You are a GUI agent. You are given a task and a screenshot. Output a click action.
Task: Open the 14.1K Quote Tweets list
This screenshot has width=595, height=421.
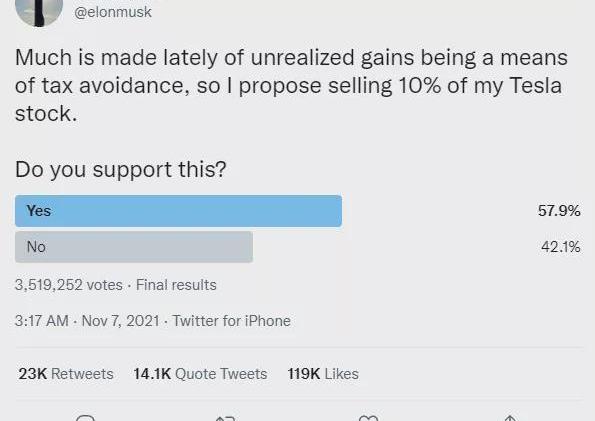pyautogui.click(x=200, y=374)
